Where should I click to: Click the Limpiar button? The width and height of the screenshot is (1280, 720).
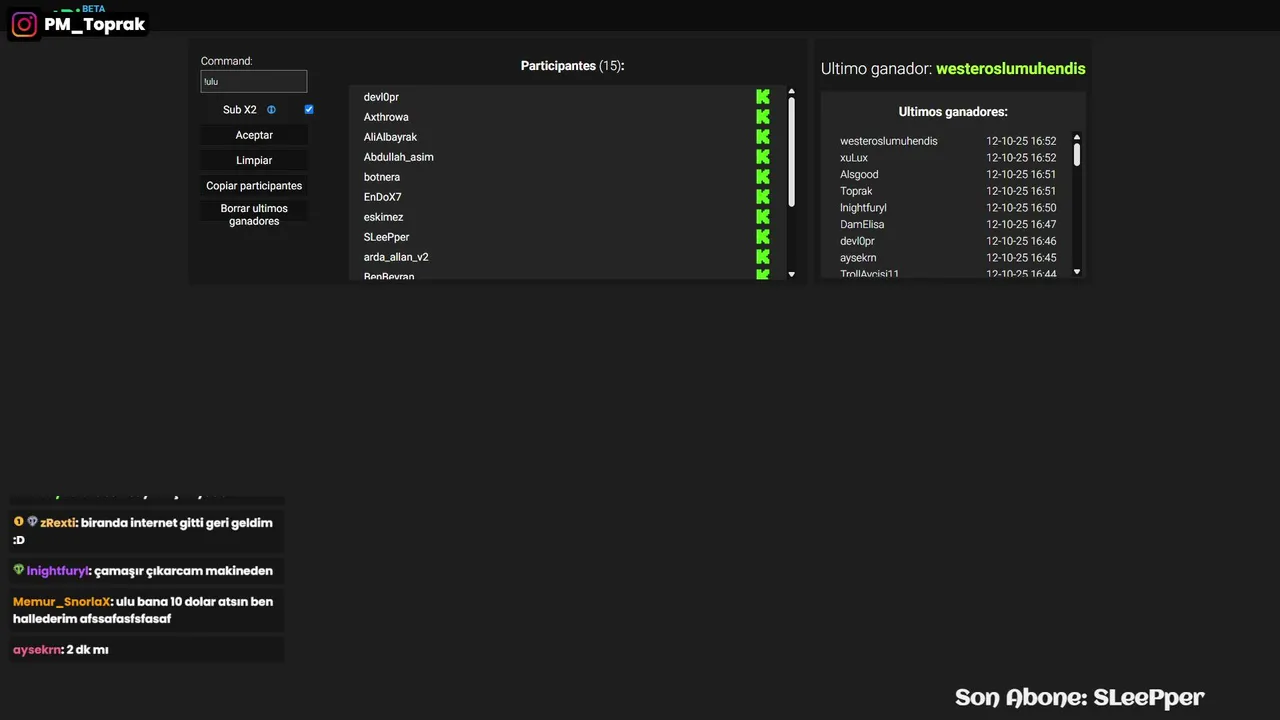click(254, 160)
